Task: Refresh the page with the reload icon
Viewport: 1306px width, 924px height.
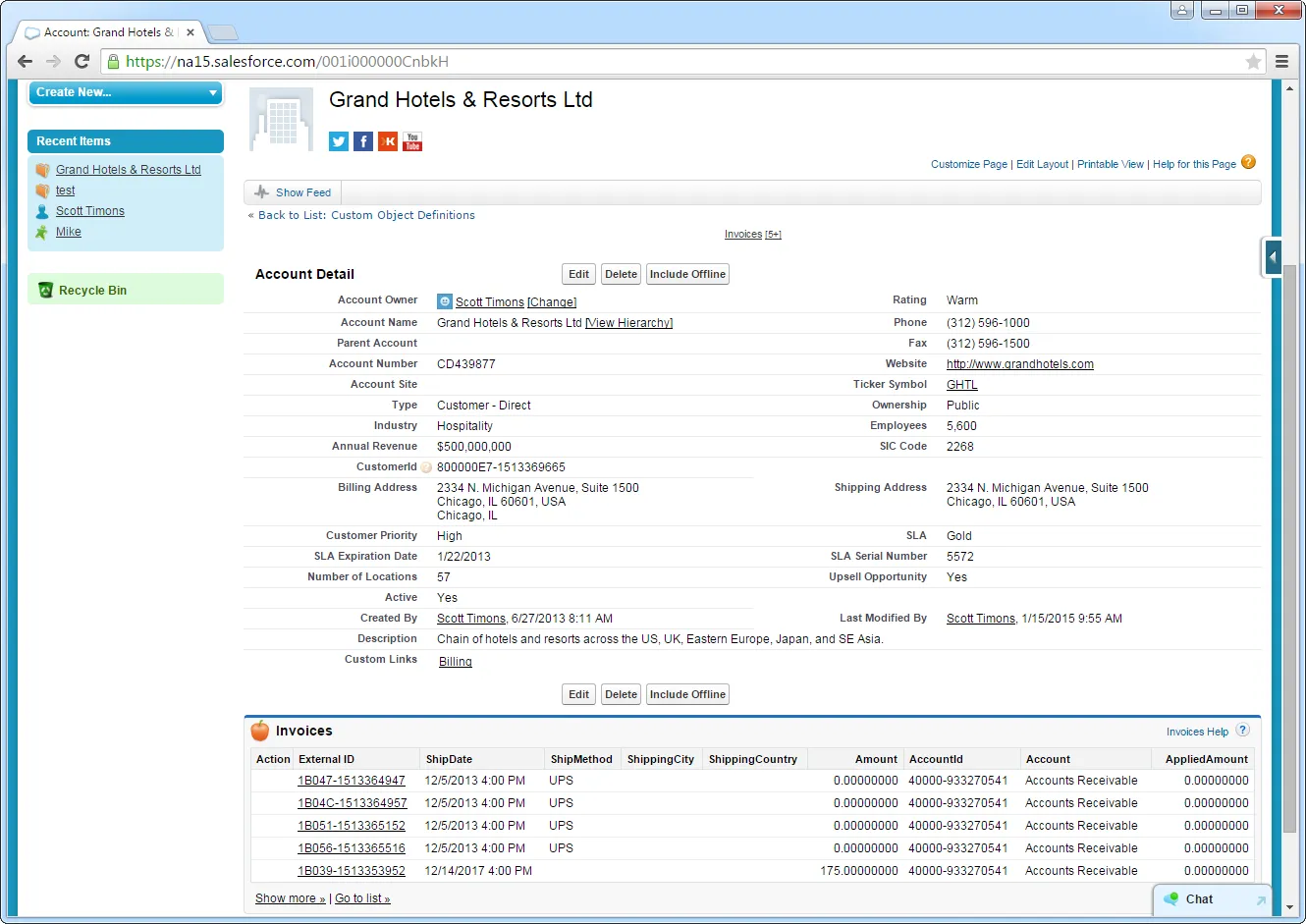Action: pos(82,61)
